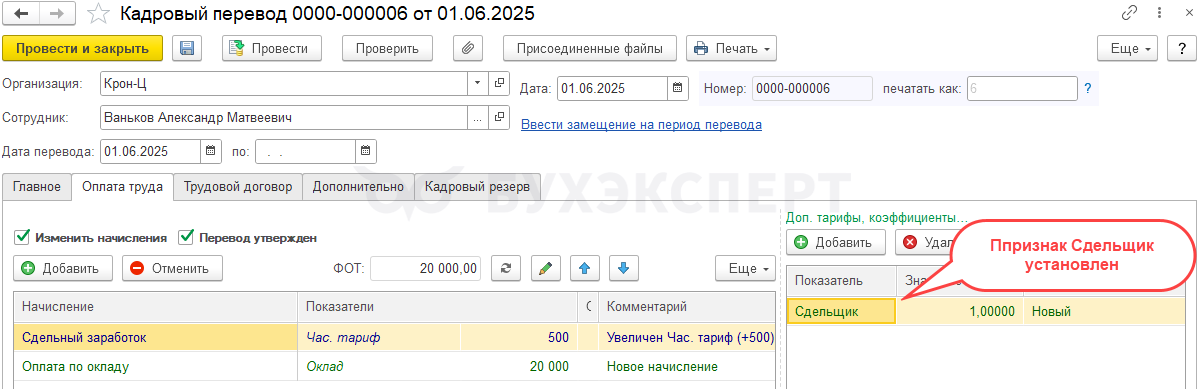1204x389 pixels.
Task: Uncheck the Перевод утвержден checkbox
Action: point(185,238)
